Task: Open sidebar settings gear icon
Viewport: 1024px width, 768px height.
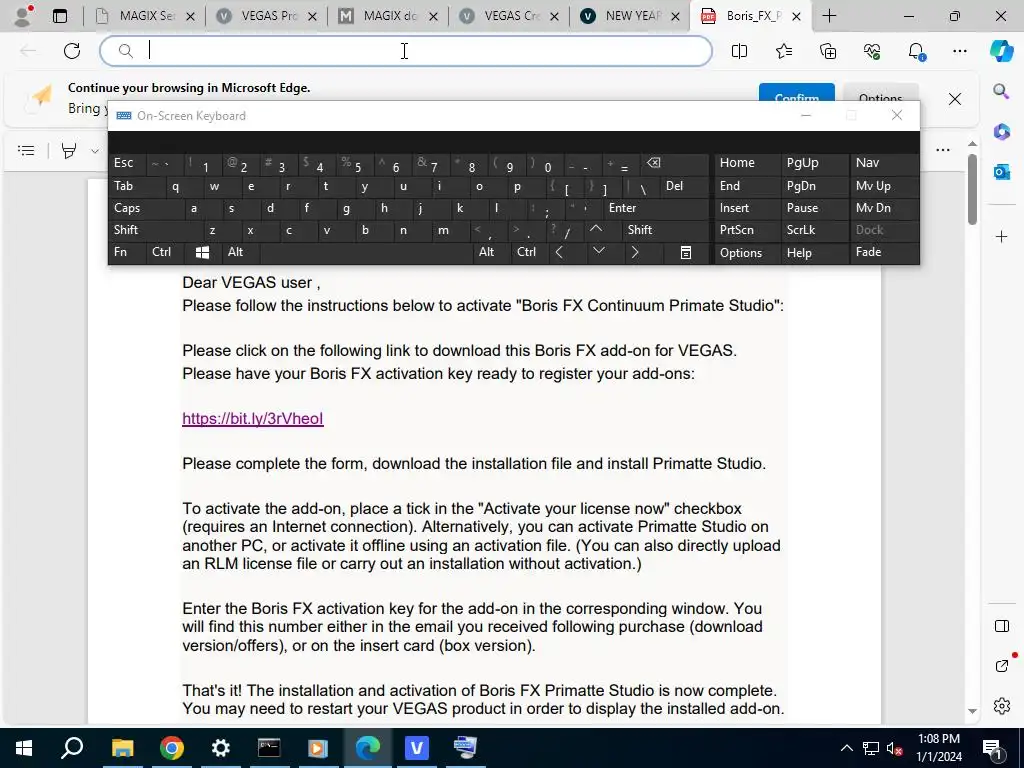Action: (1001, 706)
